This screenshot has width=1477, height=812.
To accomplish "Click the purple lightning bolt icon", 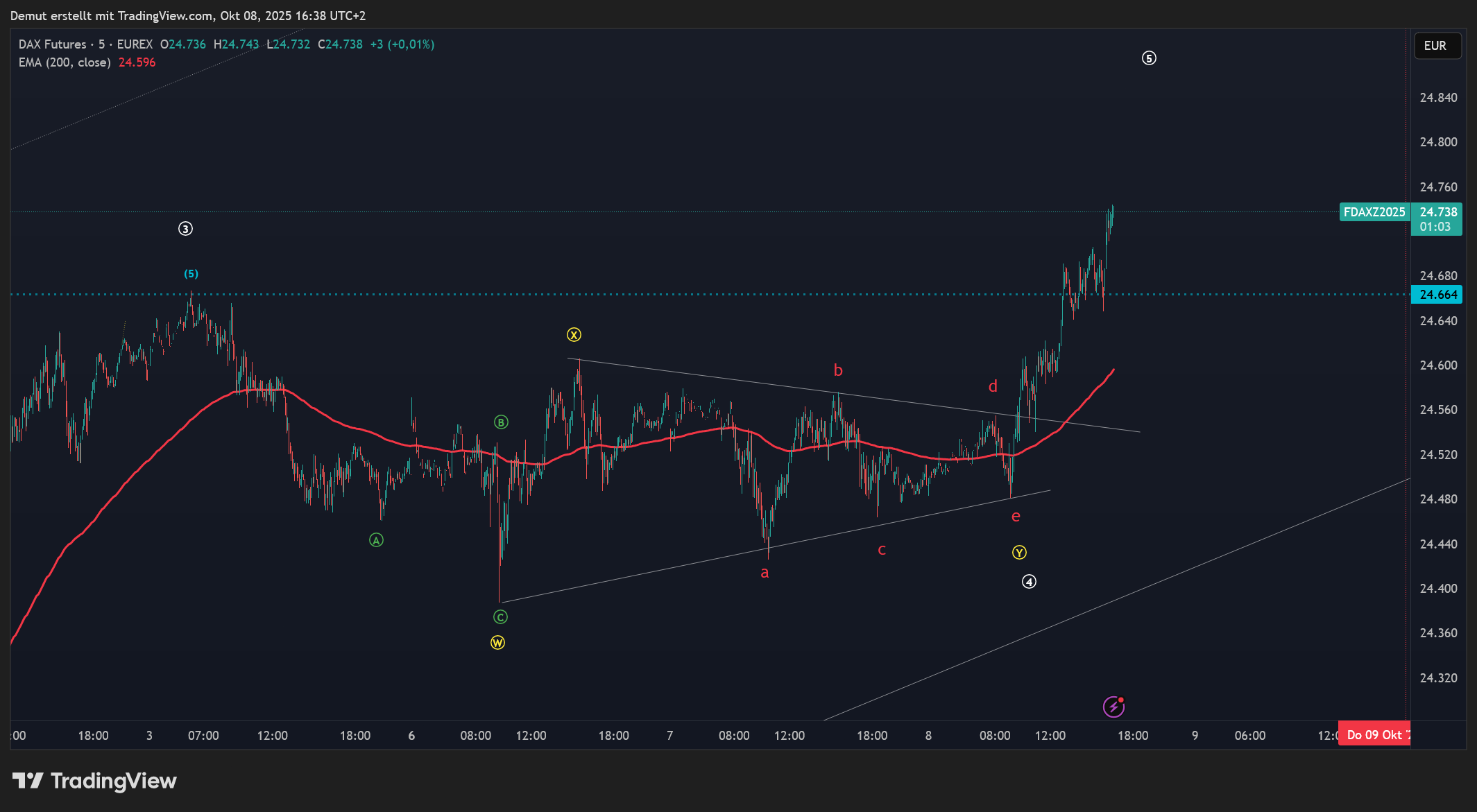I will click(1113, 707).
